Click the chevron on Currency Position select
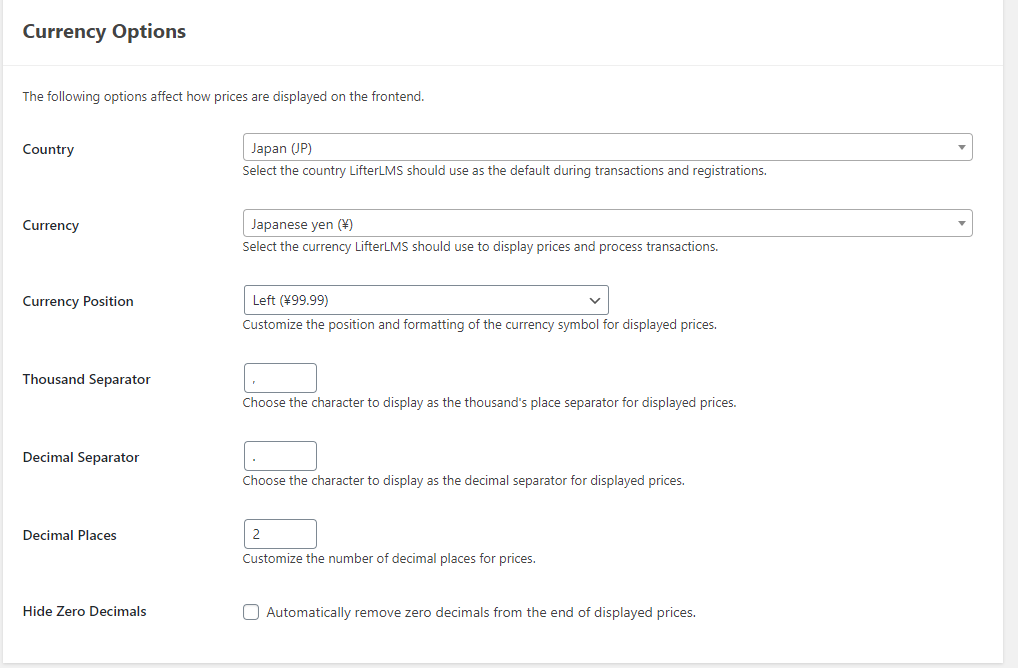The height and width of the screenshot is (668, 1018). click(x=594, y=301)
